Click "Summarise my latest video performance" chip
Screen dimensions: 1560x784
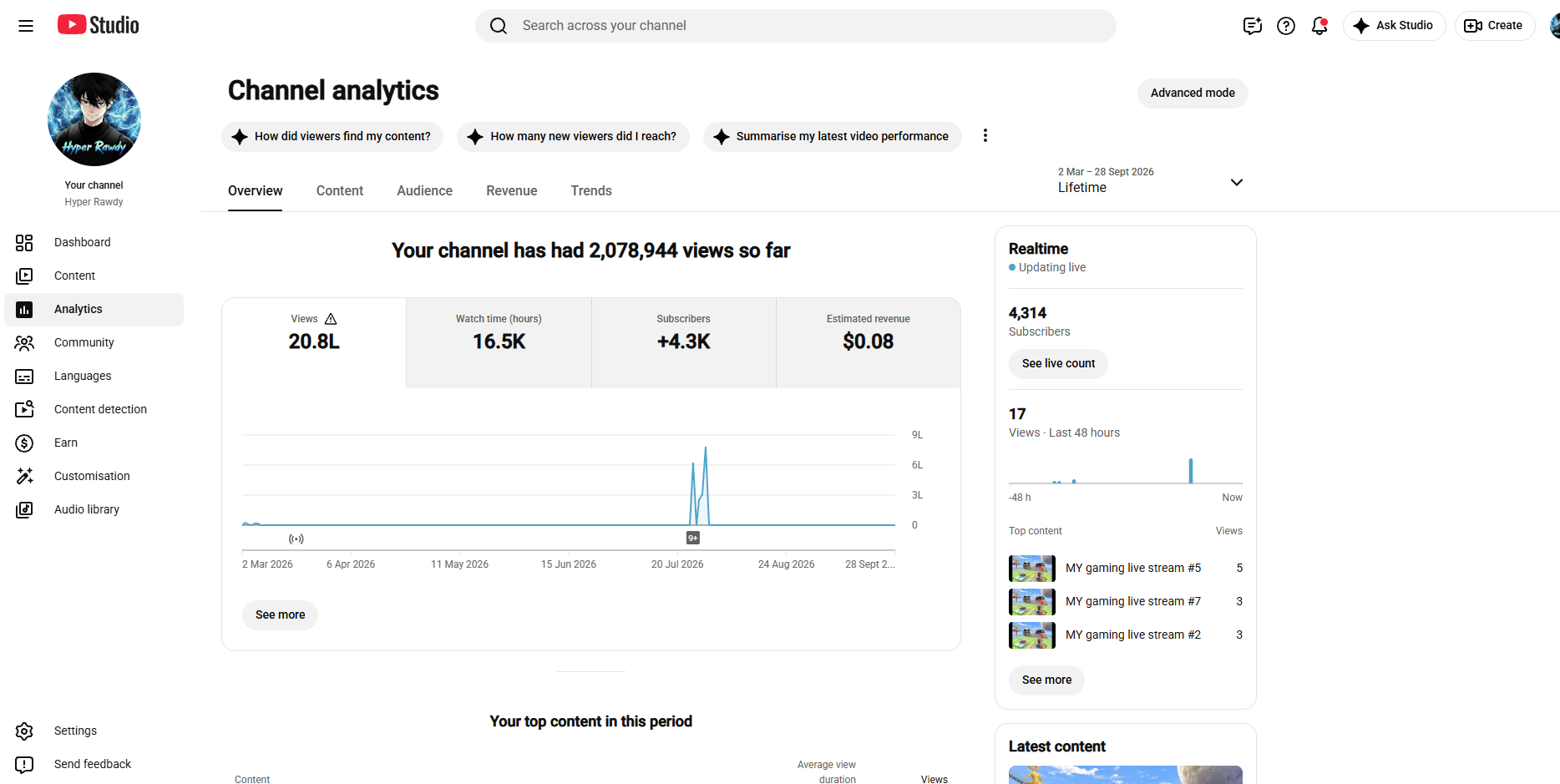click(x=833, y=136)
